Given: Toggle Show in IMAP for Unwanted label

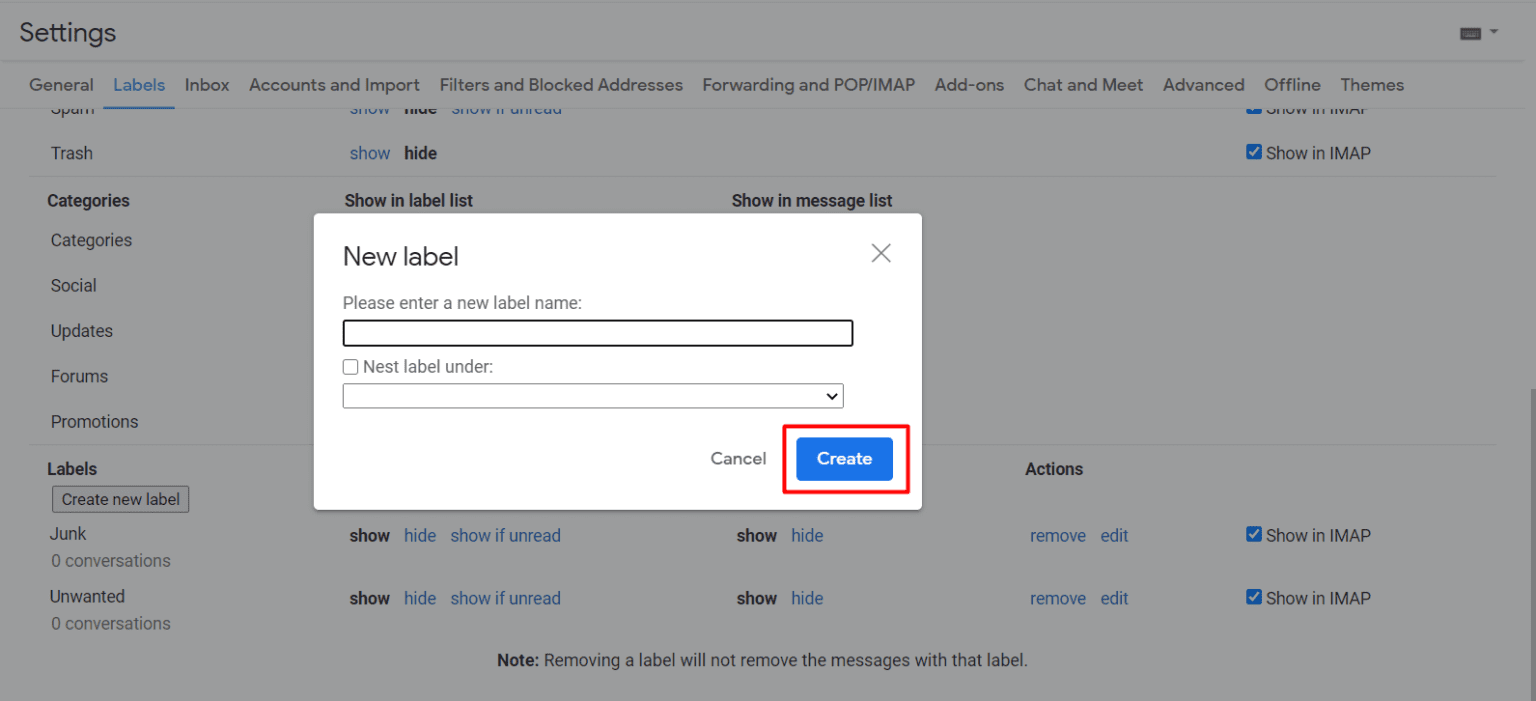Looking at the screenshot, I should point(1253,597).
